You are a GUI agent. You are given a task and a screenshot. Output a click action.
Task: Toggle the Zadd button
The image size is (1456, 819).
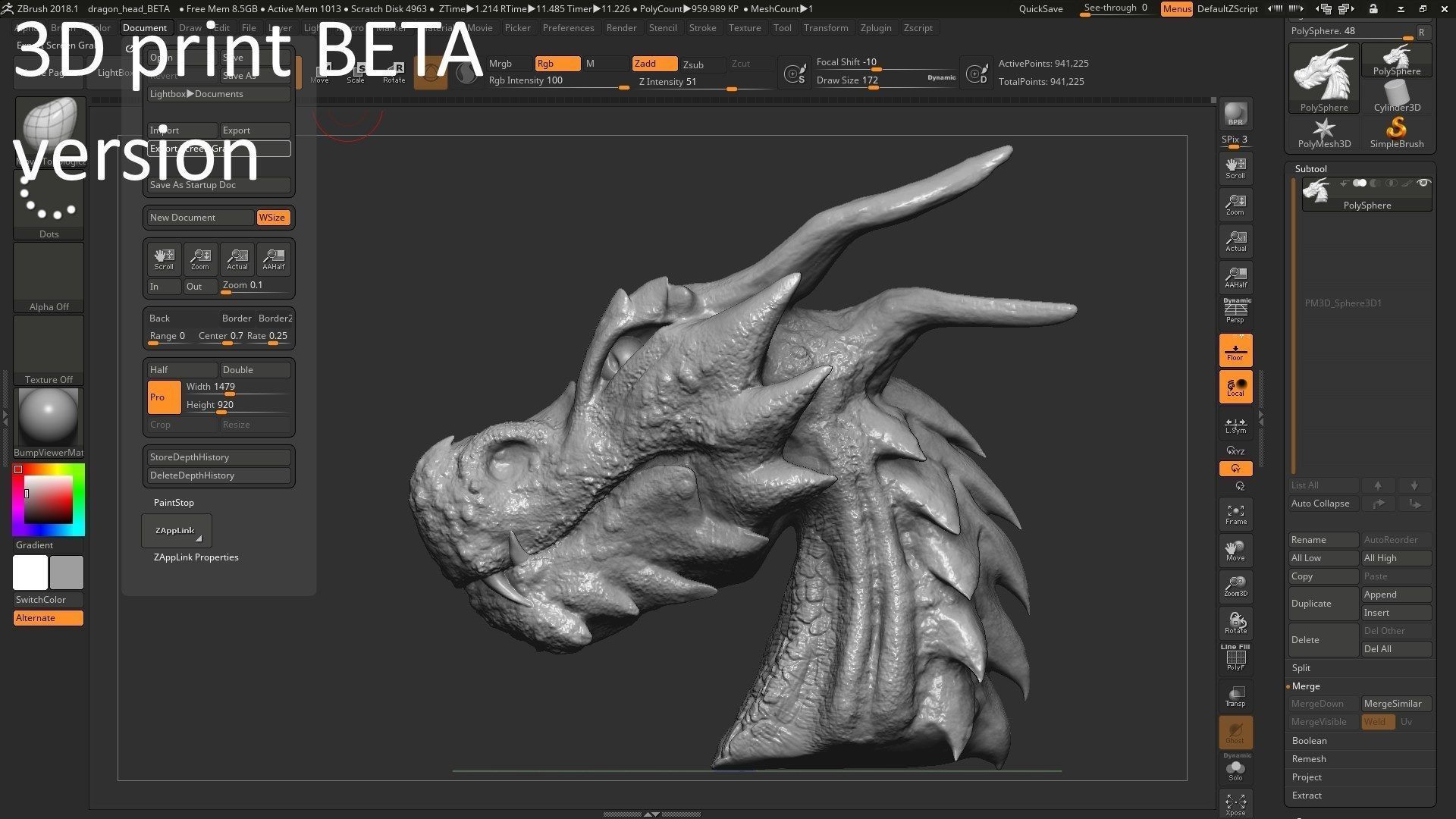[x=654, y=64]
